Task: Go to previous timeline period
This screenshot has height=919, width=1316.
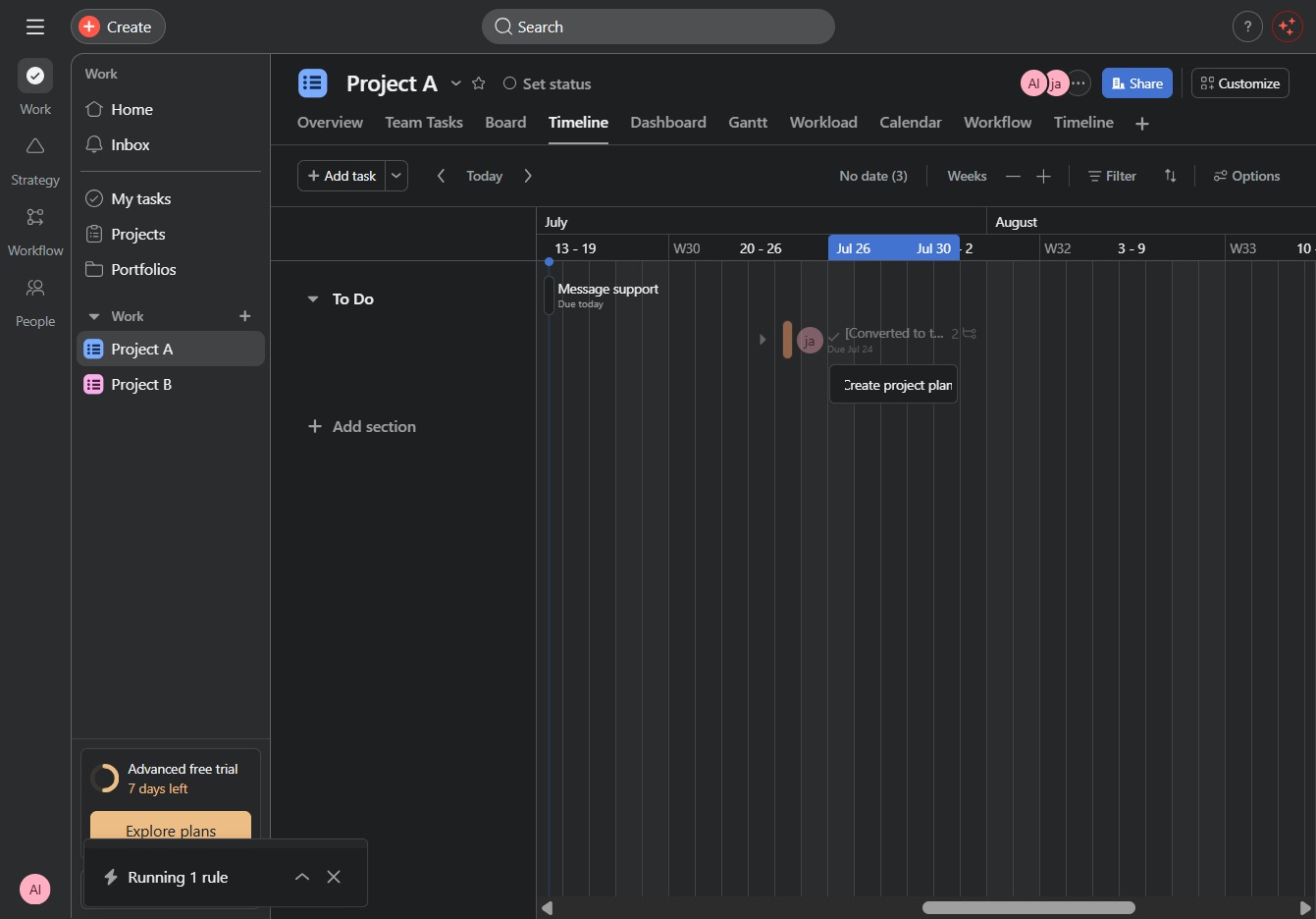Action: 441,176
